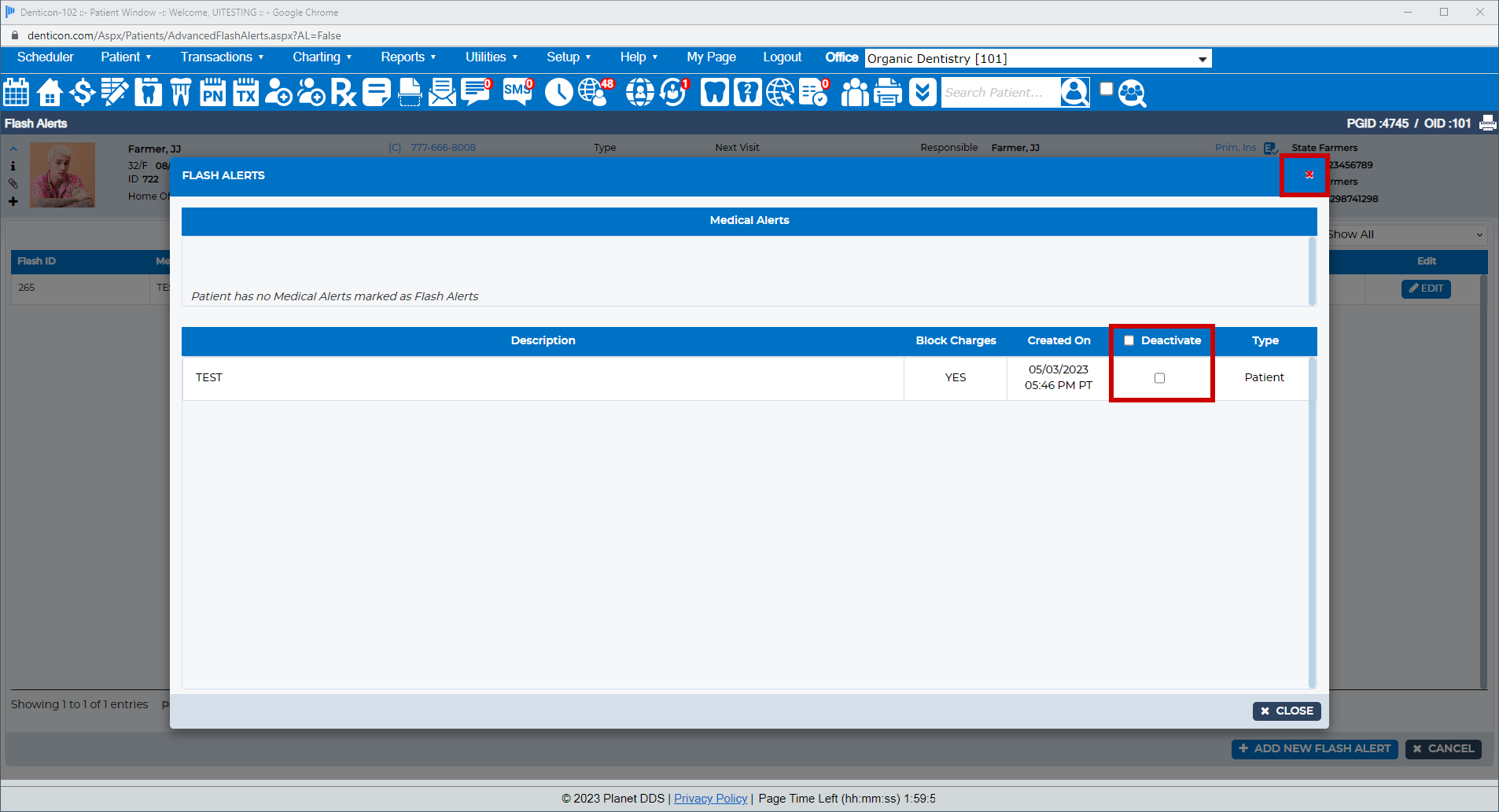
Task: Click the ADD NEW FLASH ALERT button
Action: [1314, 748]
